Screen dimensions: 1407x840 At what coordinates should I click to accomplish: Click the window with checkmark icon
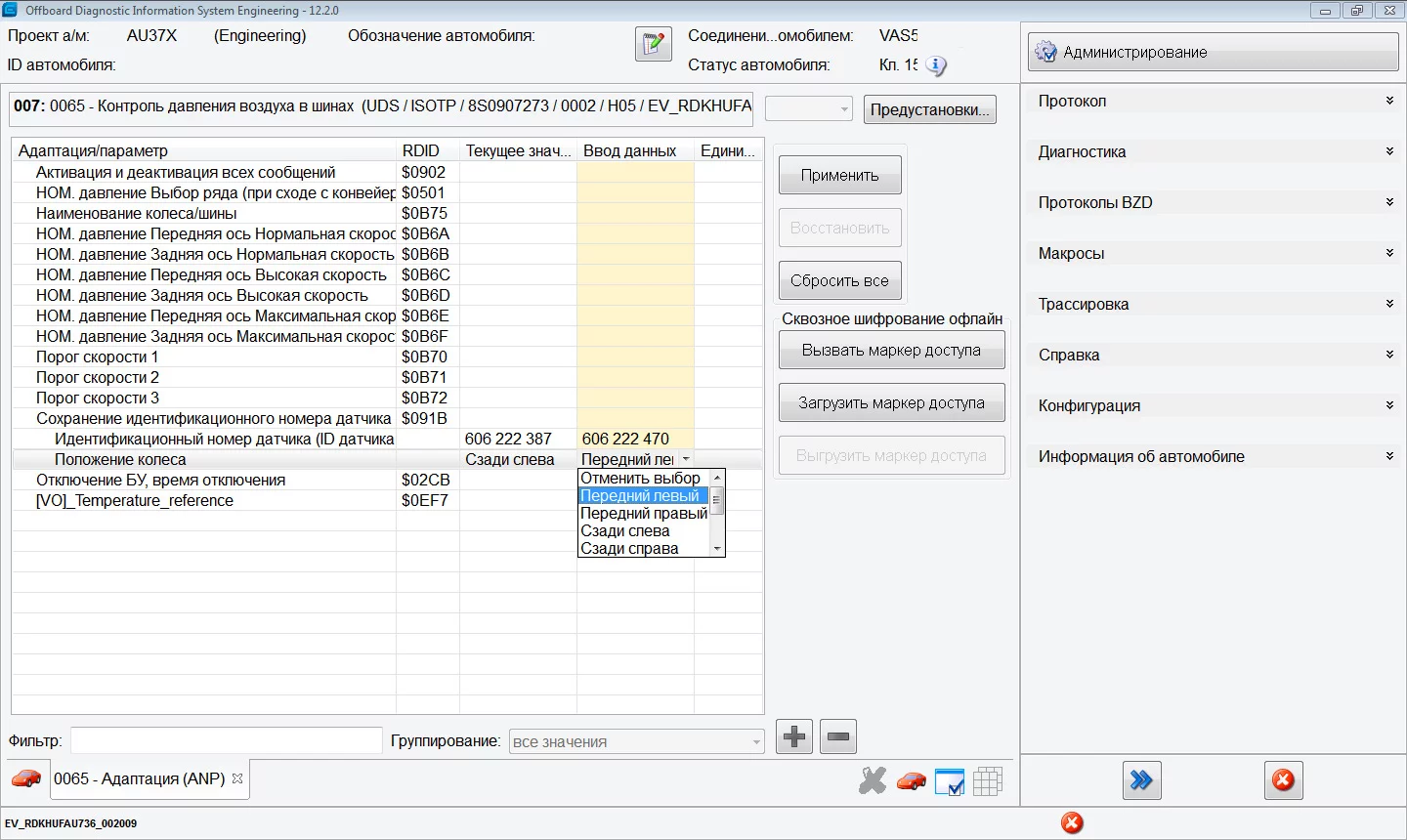coord(949,781)
